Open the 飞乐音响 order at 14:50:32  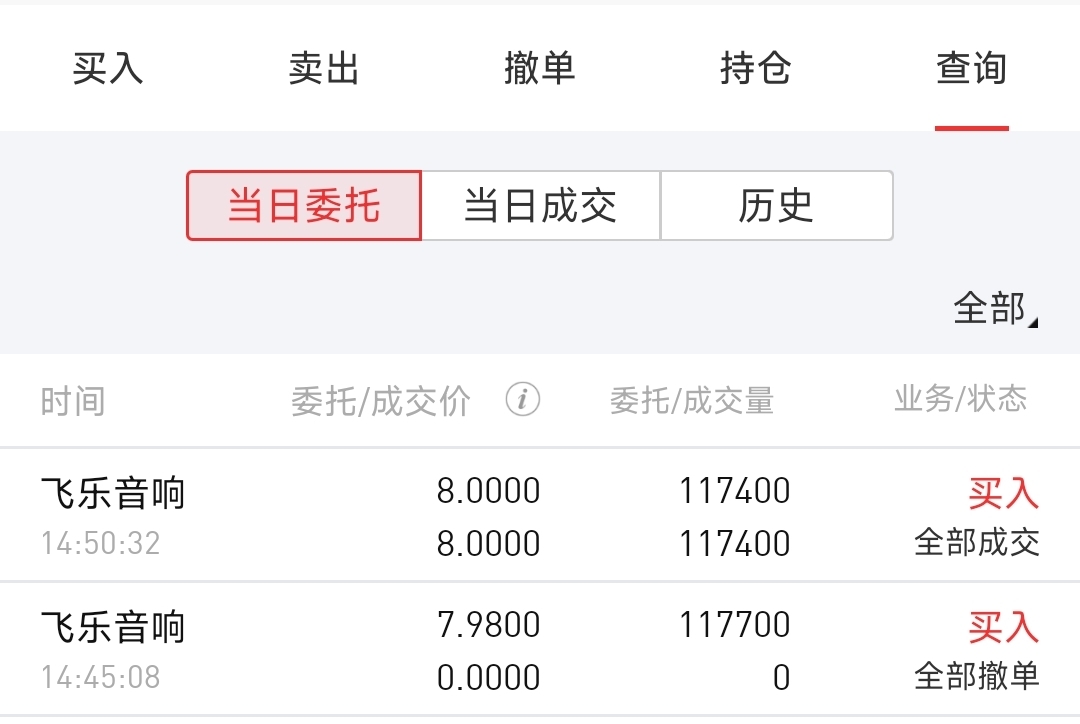(x=113, y=494)
